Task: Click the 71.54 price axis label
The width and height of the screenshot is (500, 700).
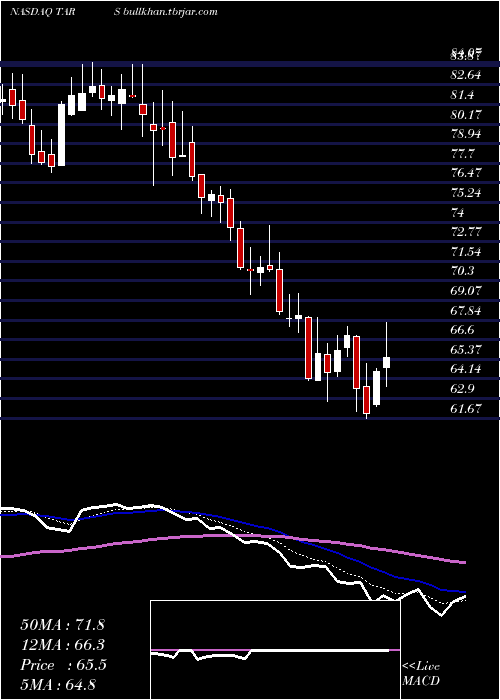Action: 466,251
